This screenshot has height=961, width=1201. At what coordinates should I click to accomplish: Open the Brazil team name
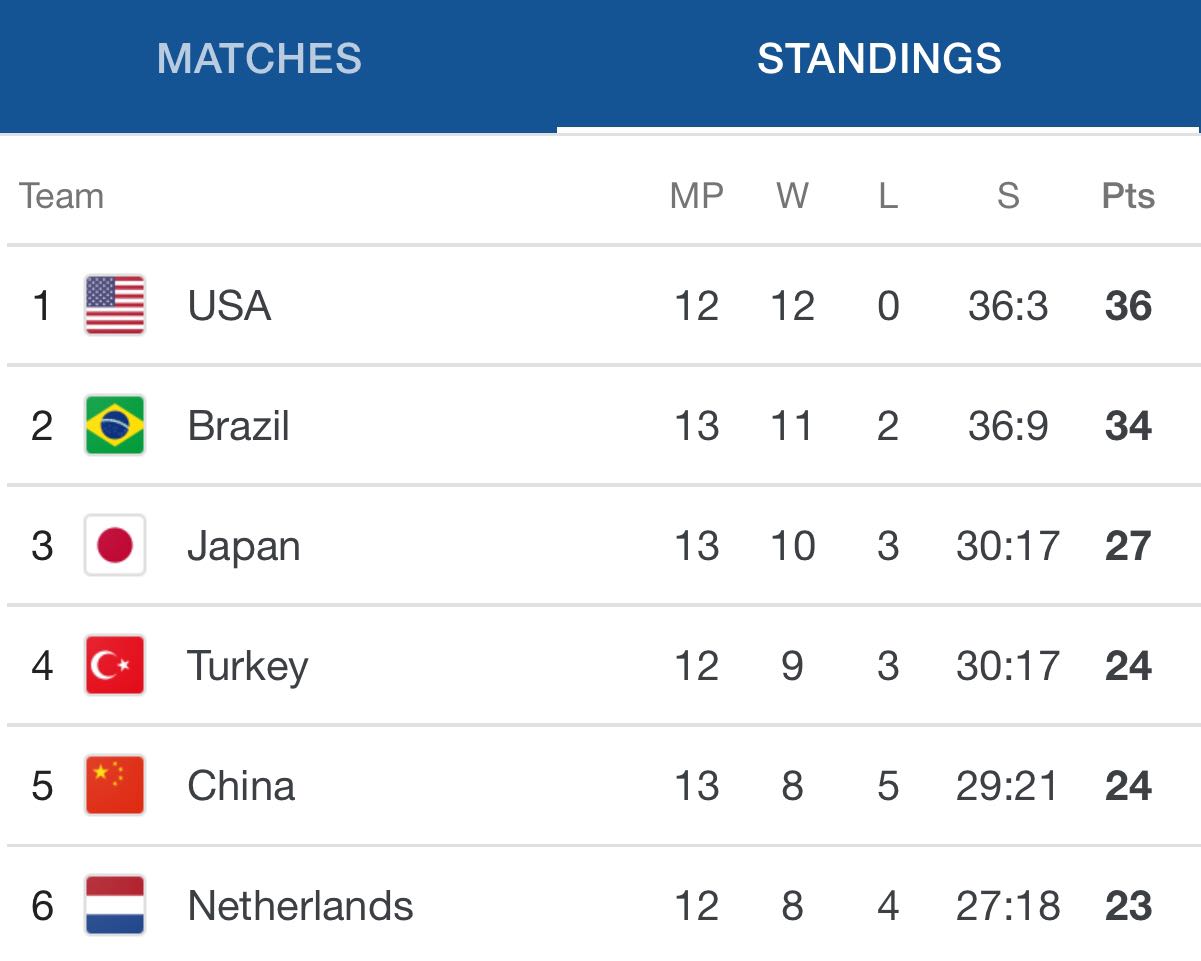[238, 426]
